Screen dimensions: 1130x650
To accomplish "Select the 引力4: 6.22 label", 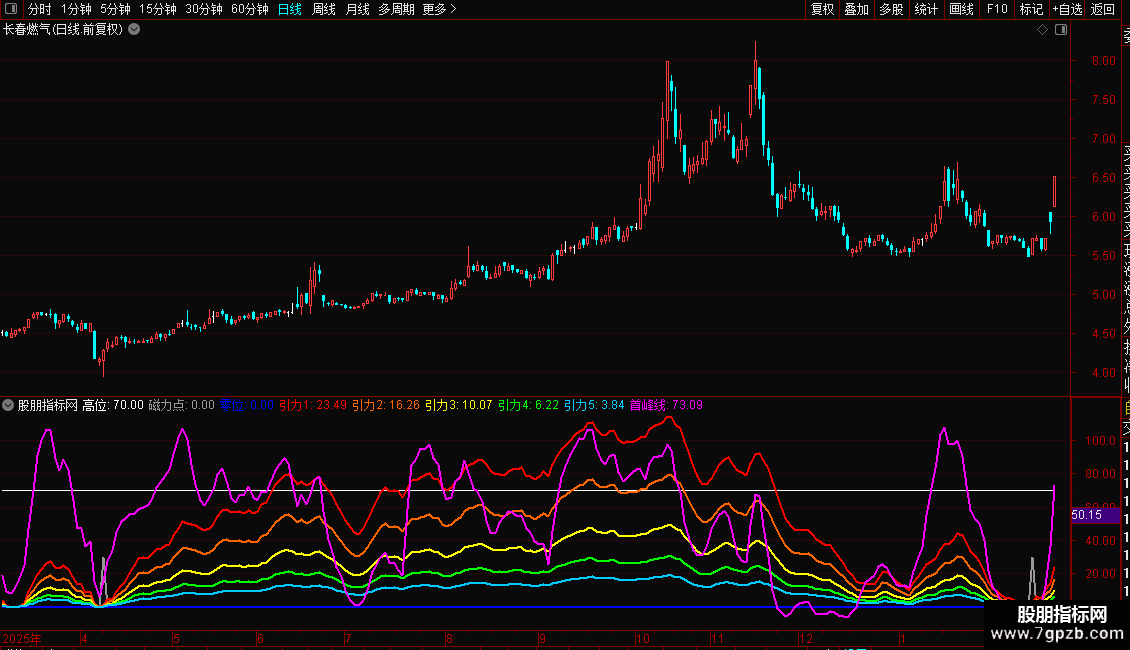I will [x=528, y=405].
